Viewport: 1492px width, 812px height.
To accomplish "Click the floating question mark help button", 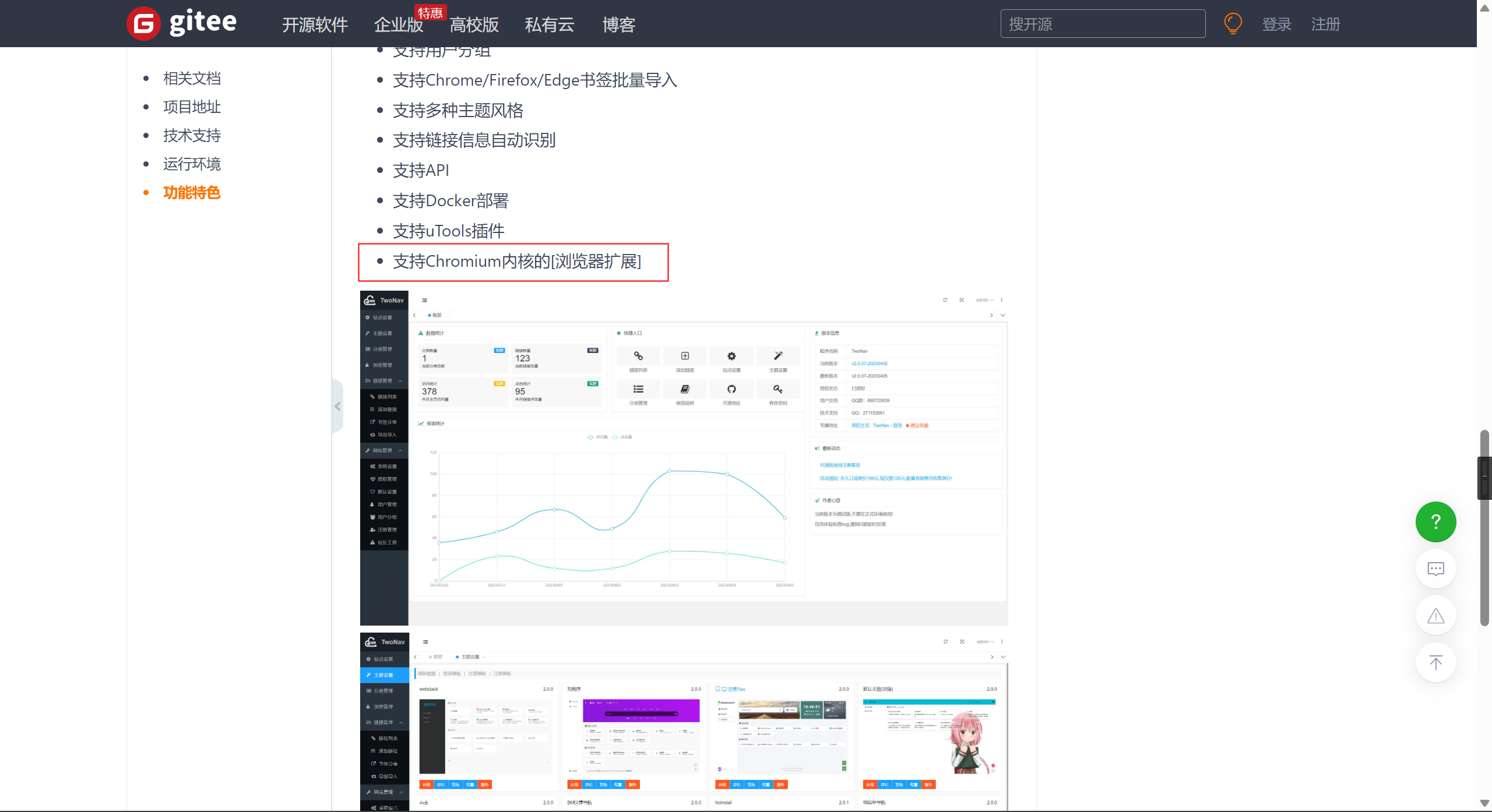I will [1435, 522].
